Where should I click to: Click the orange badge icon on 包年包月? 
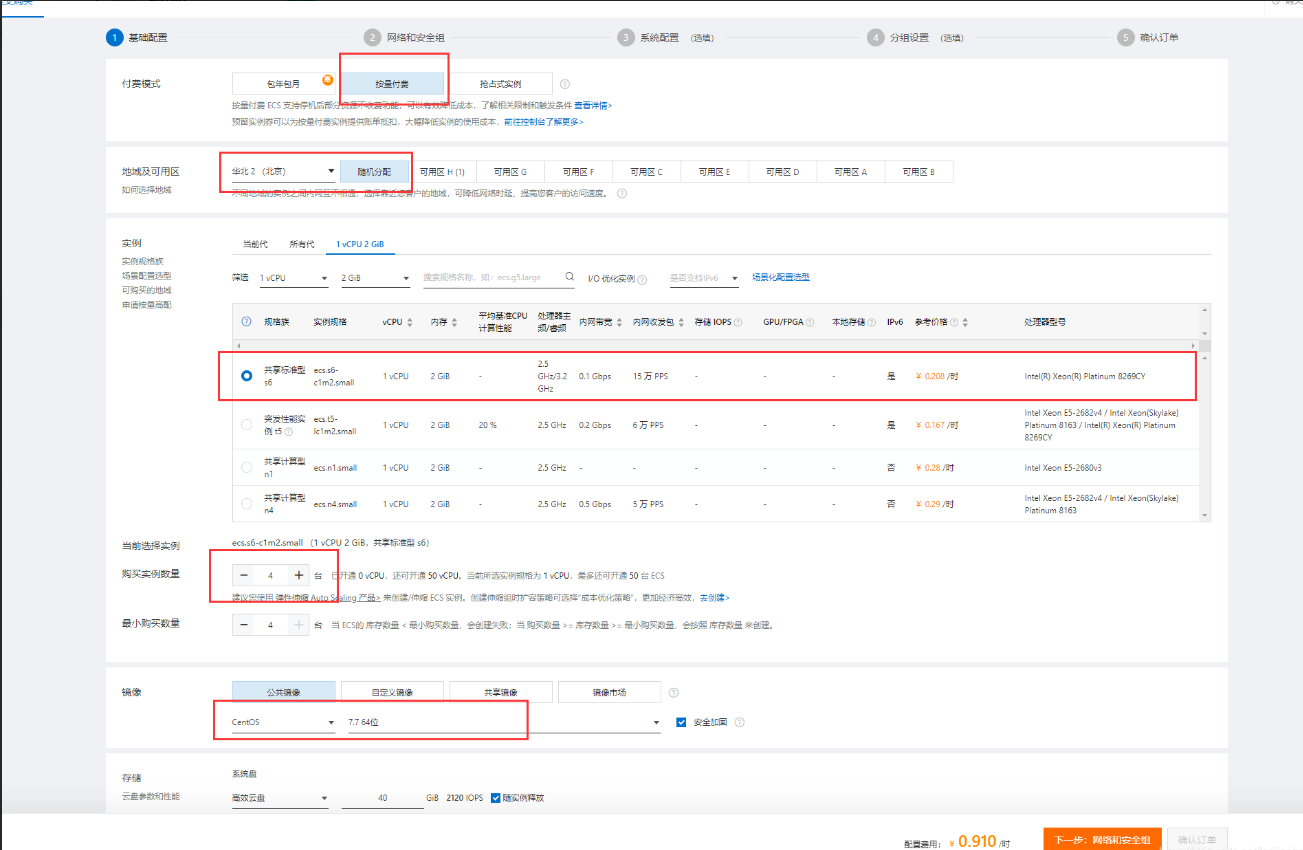(327, 78)
